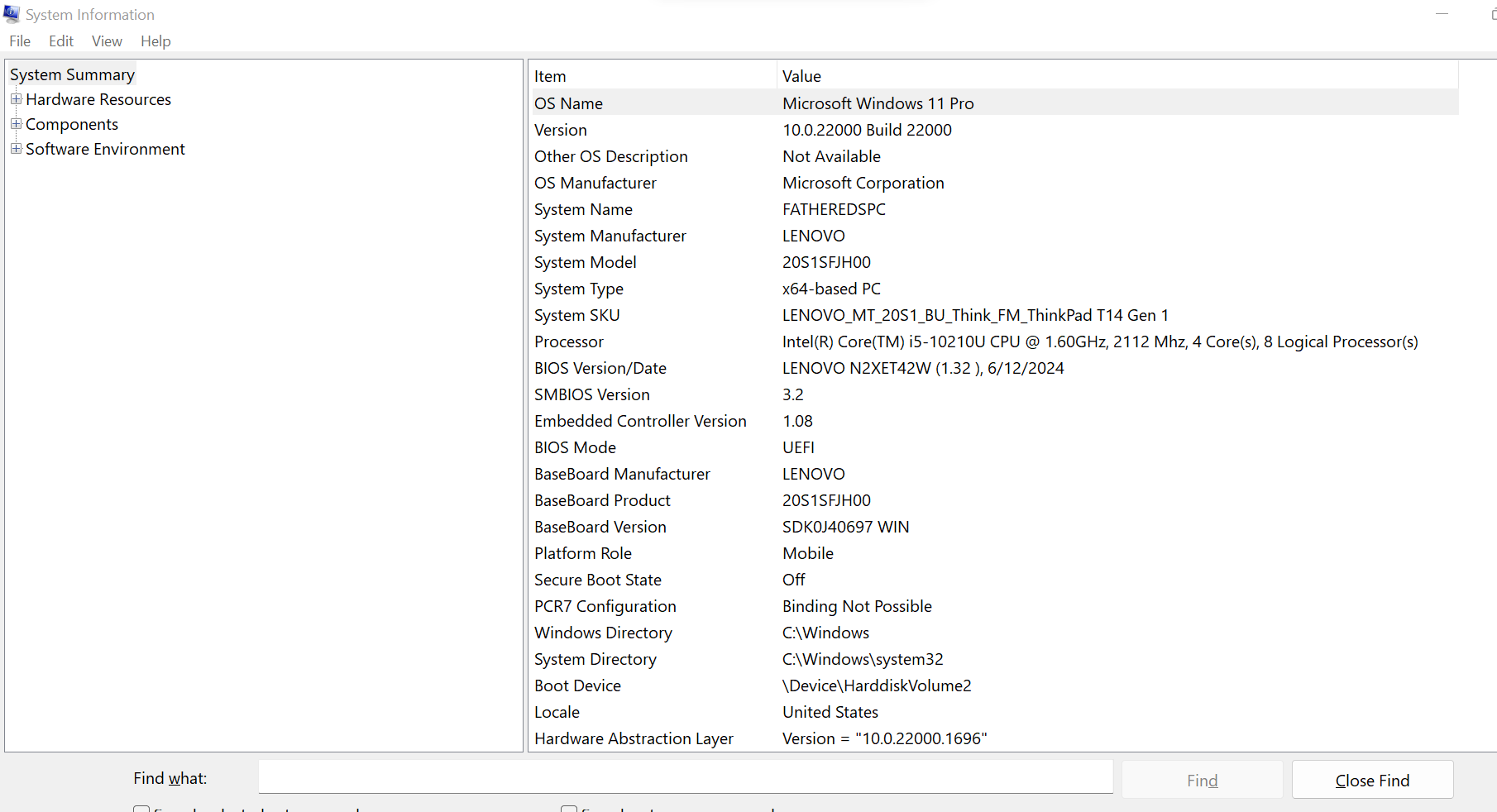The height and width of the screenshot is (812, 1497).
Task: Click the Platform Role value Mobile
Action: 808,553
